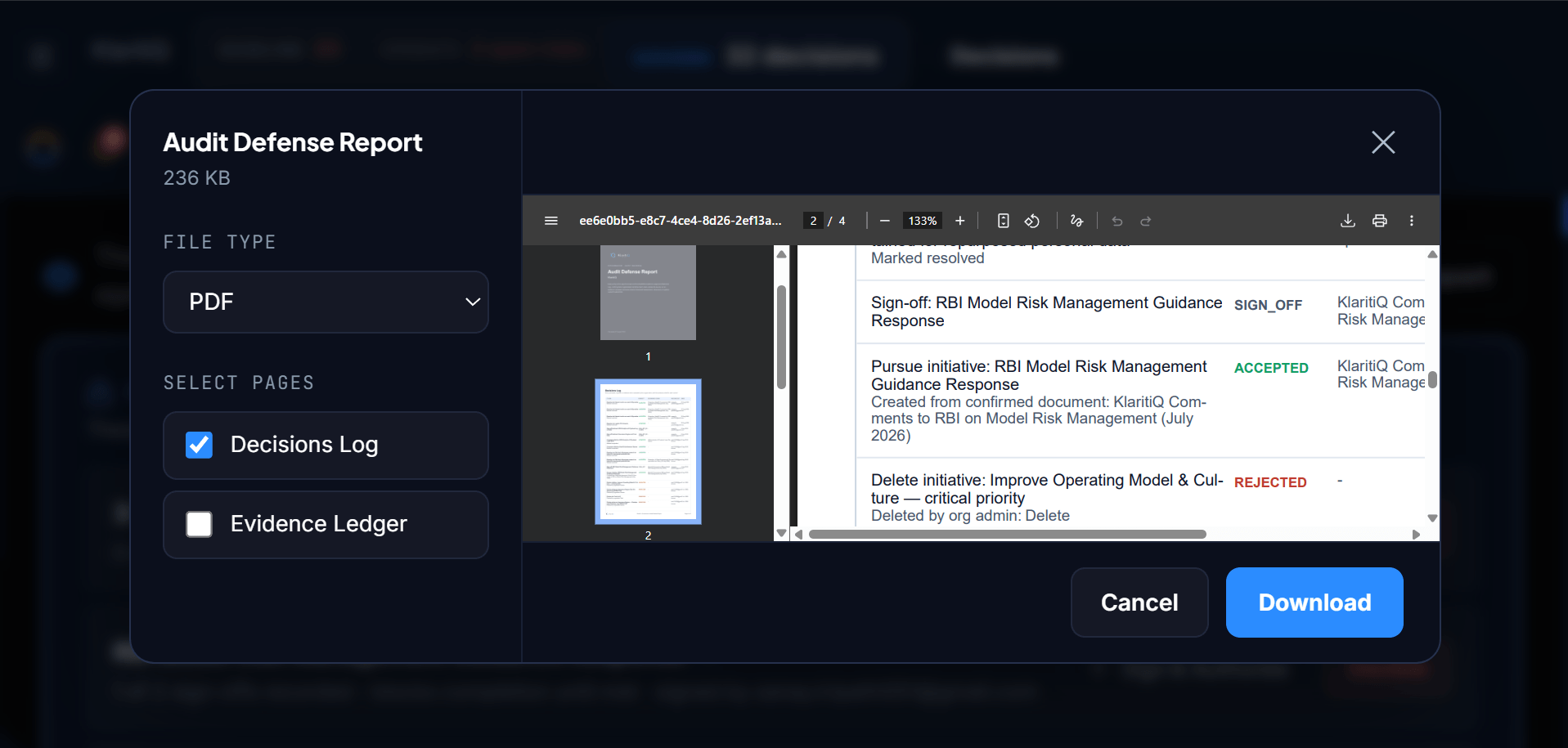The height and width of the screenshot is (748, 1568).
Task: Click the blue Download button
Action: pyautogui.click(x=1314, y=602)
